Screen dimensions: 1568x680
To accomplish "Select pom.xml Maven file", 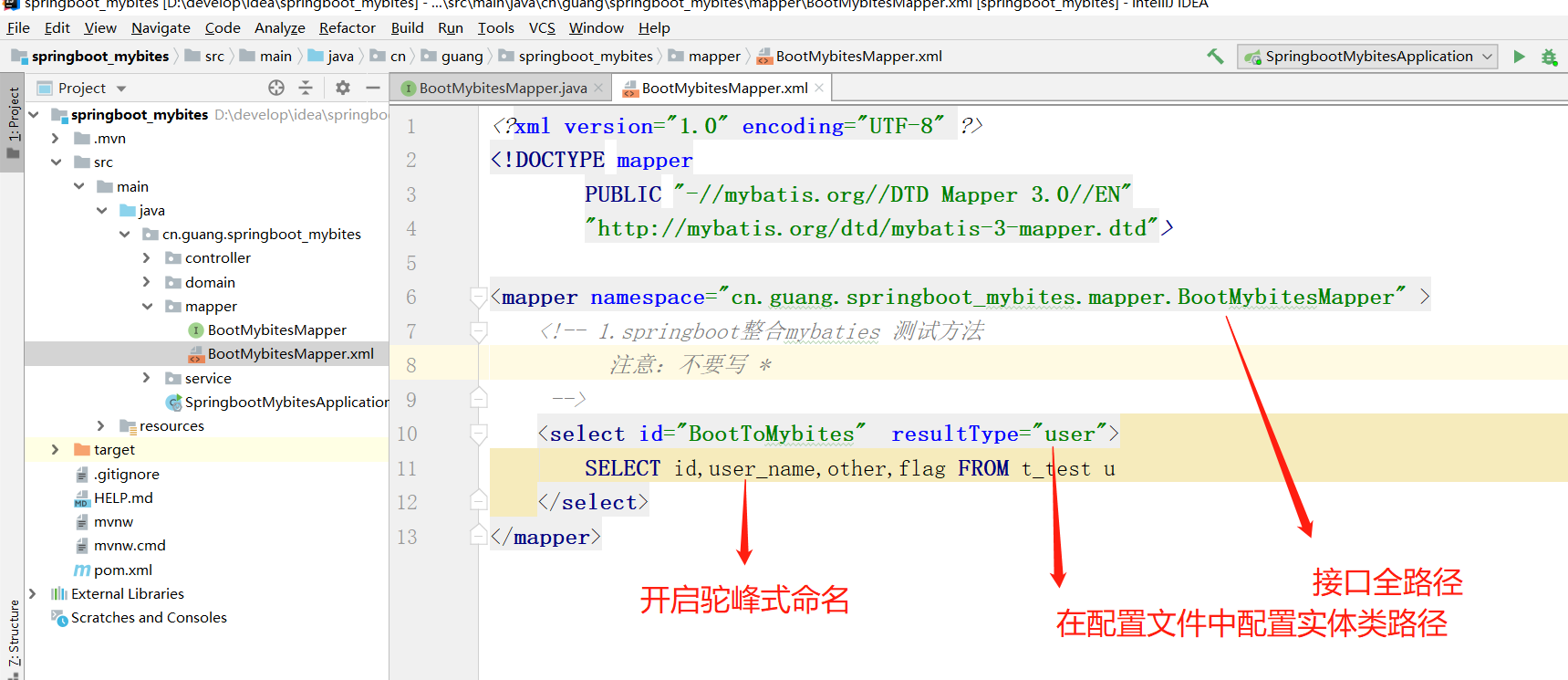I will click(113, 570).
